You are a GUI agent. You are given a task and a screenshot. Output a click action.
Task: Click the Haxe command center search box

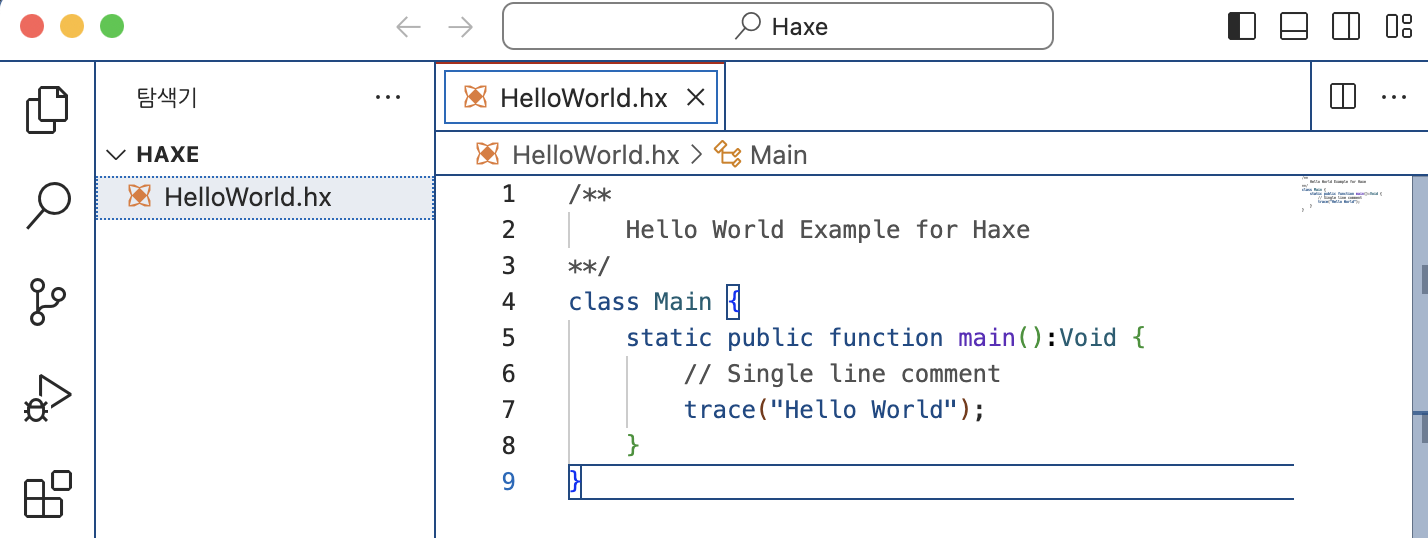[778, 26]
